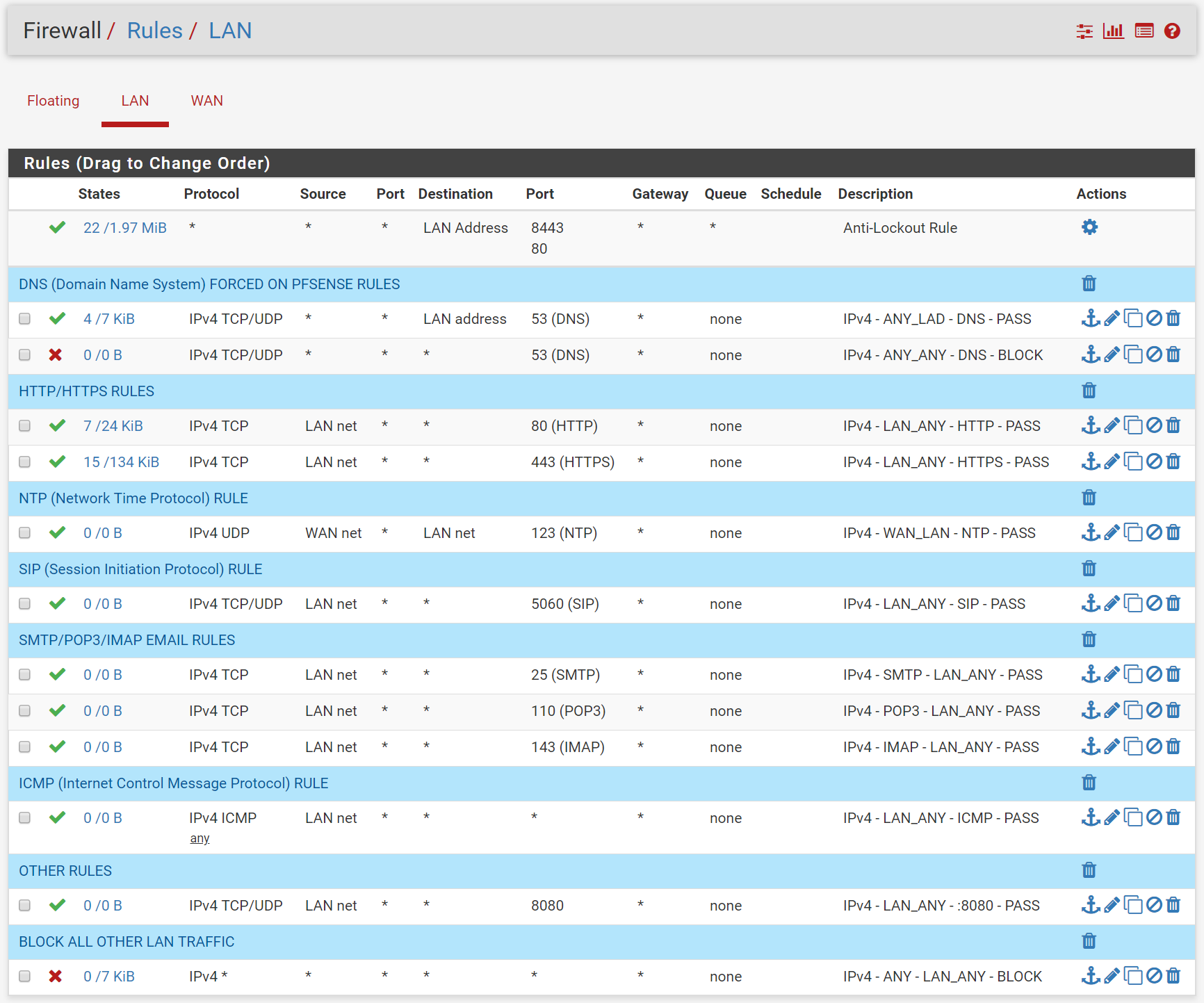Click the ICMP subtype 'any' link
Image resolution: width=1204 pixels, height=1003 pixels.
[200, 838]
